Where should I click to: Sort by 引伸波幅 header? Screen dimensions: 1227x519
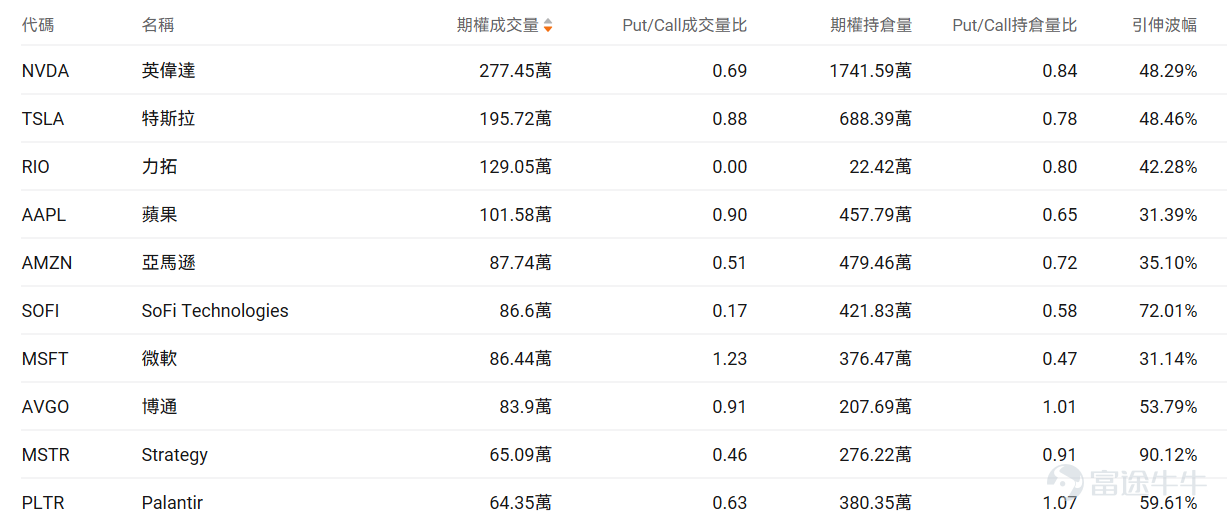tap(1165, 25)
